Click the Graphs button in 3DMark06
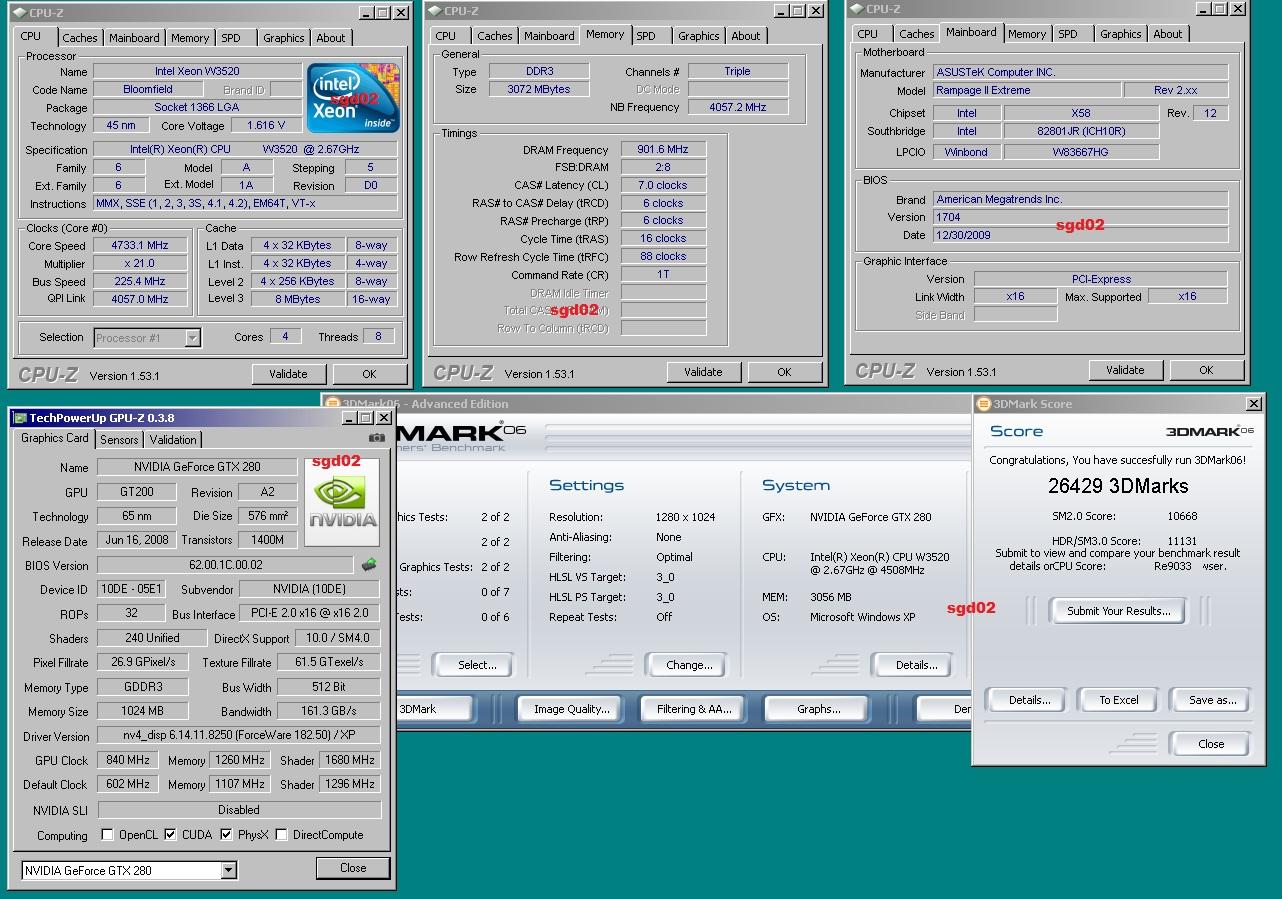Viewport: 1282px width, 899px height. (x=818, y=709)
